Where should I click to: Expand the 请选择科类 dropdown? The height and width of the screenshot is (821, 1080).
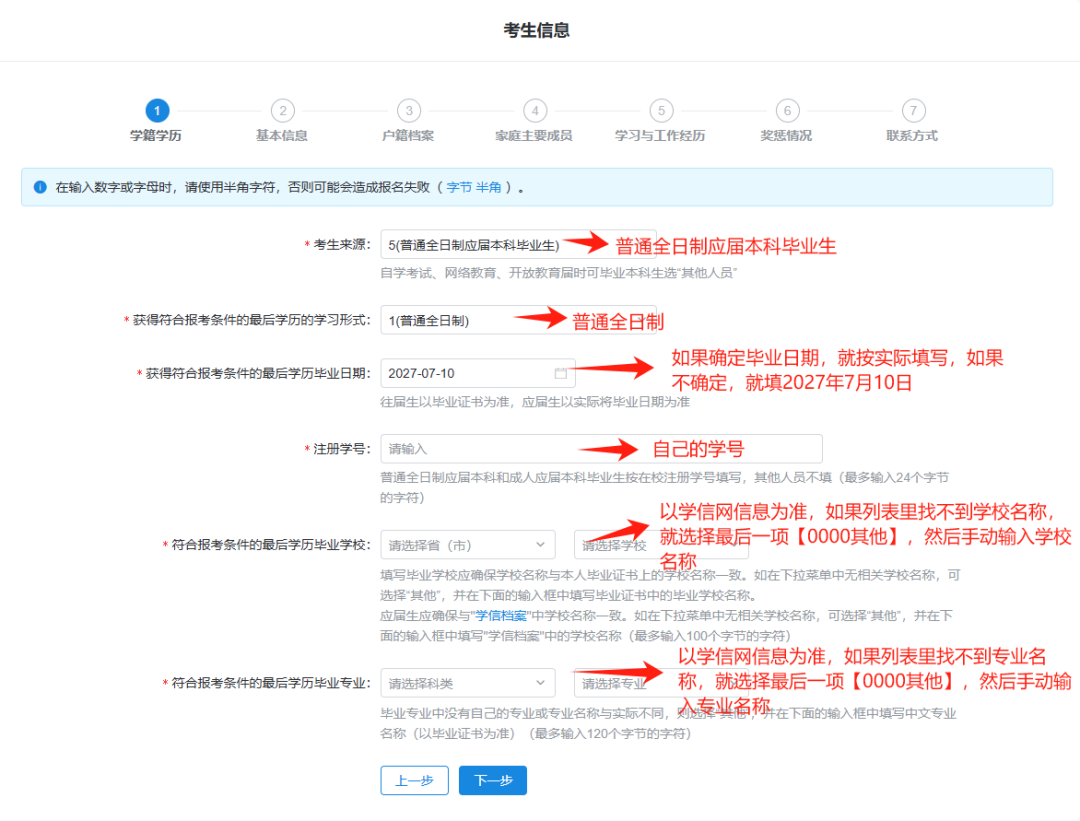(x=468, y=683)
